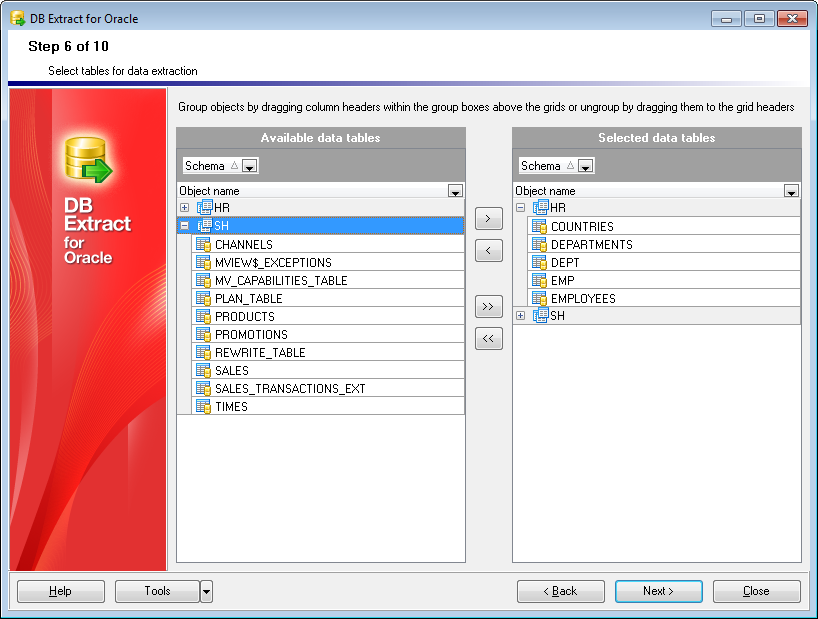
Task: Select the MV_CAPABILITIES_TABLE row
Action: (x=328, y=280)
